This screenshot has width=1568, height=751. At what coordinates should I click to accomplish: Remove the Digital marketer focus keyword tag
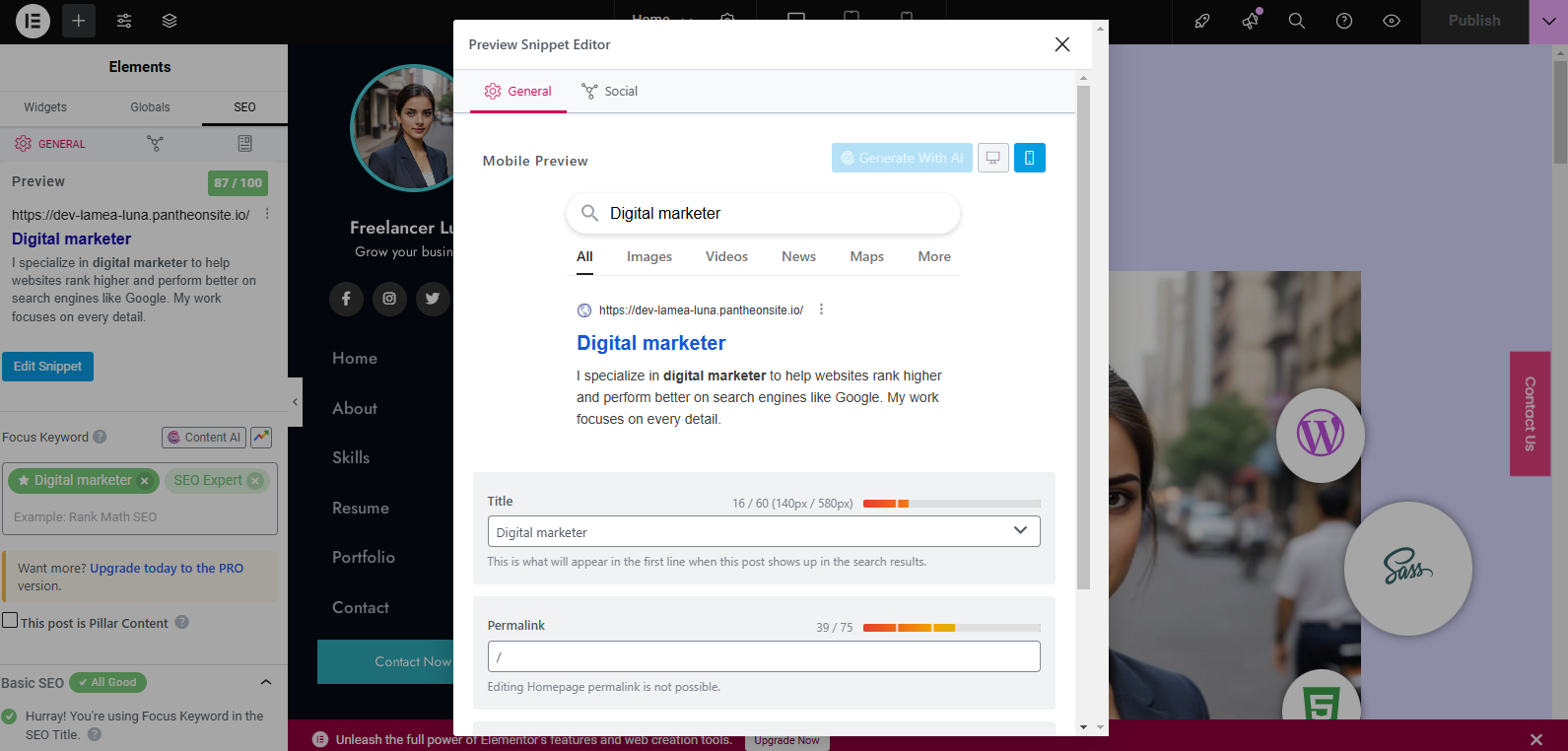pos(145,481)
